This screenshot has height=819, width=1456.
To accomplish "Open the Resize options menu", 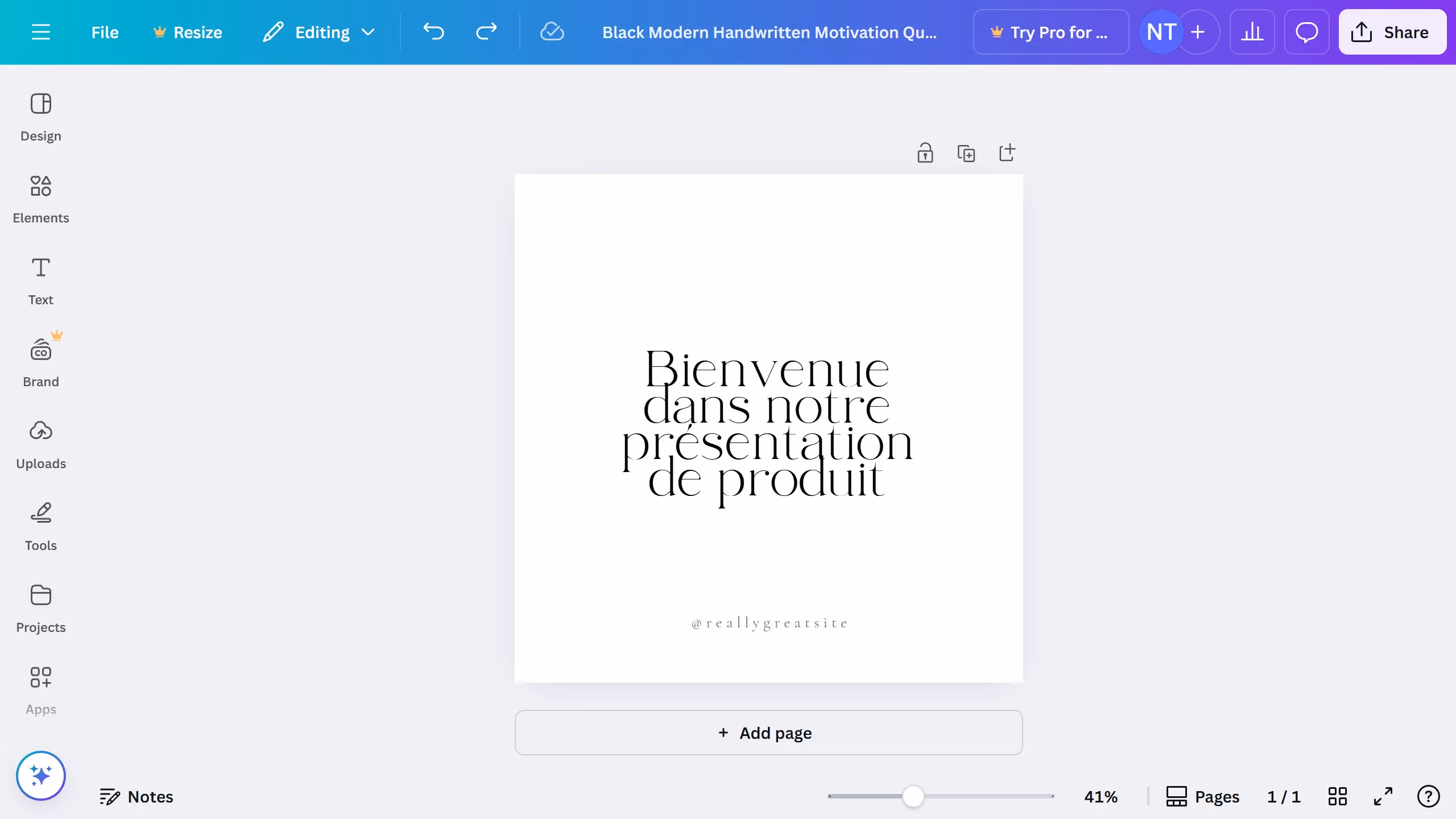I will click(188, 32).
